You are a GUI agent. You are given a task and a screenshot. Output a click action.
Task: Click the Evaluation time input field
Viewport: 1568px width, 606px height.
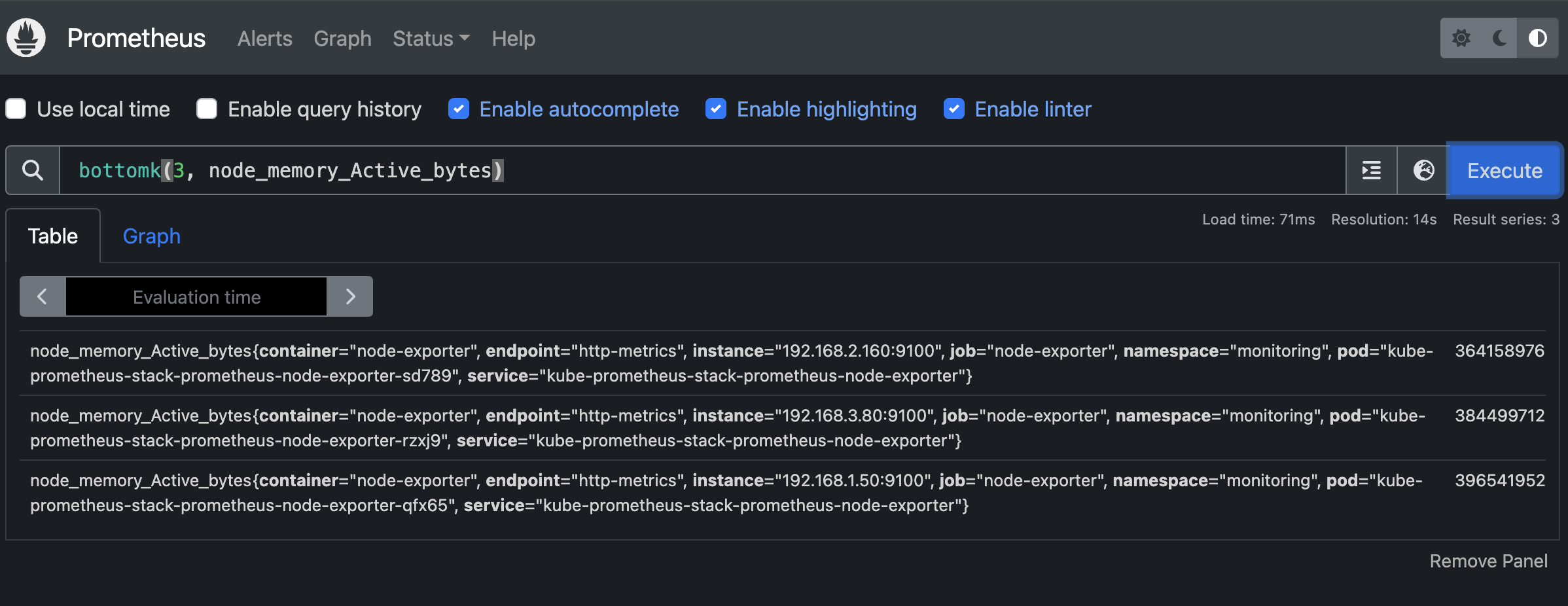196,297
